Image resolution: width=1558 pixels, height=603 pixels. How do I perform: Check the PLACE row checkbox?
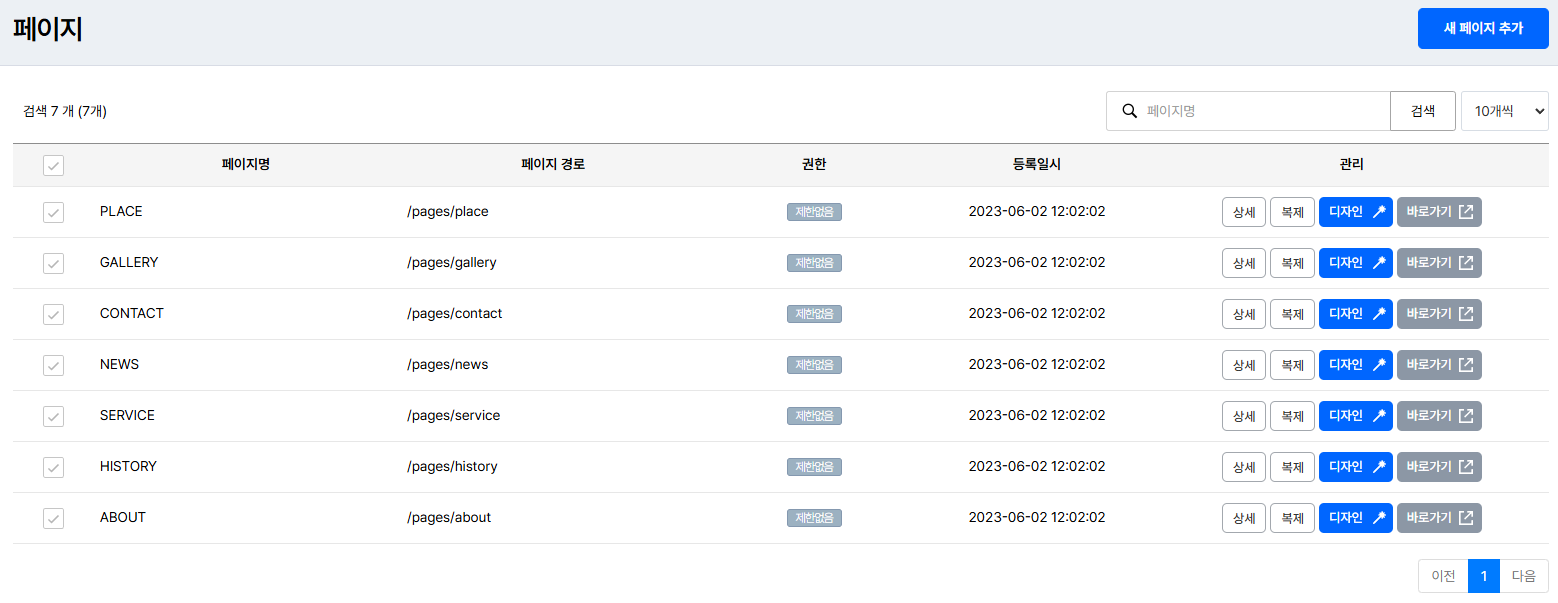53,212
